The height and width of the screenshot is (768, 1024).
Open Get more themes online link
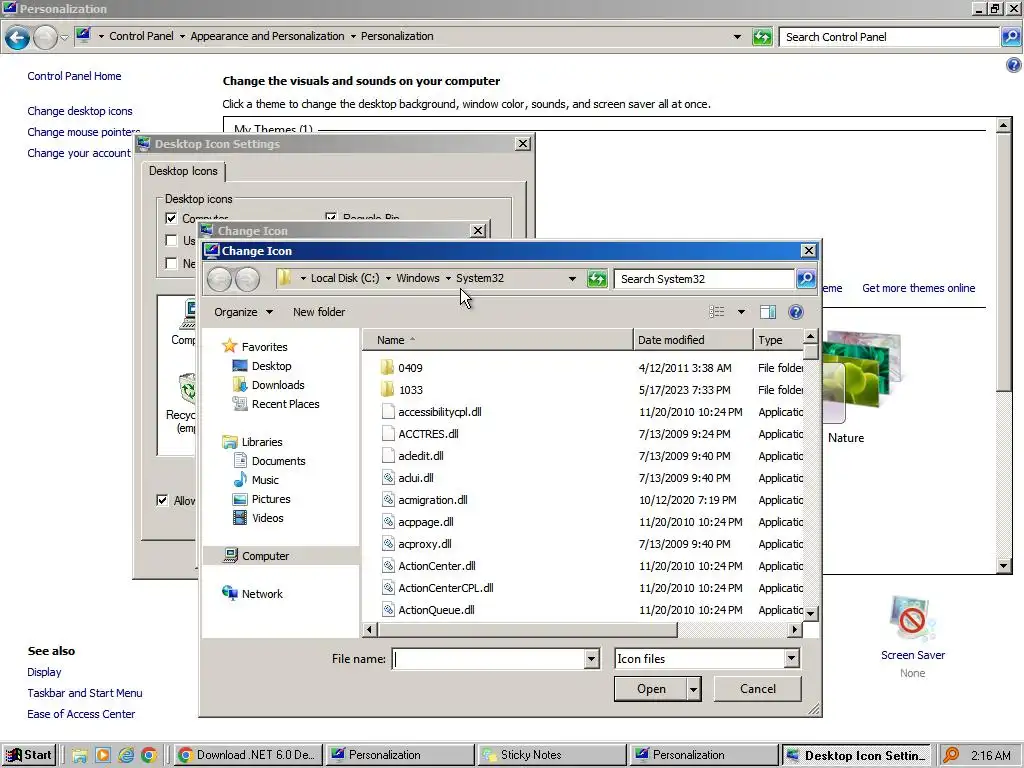[x=918, y=288]
